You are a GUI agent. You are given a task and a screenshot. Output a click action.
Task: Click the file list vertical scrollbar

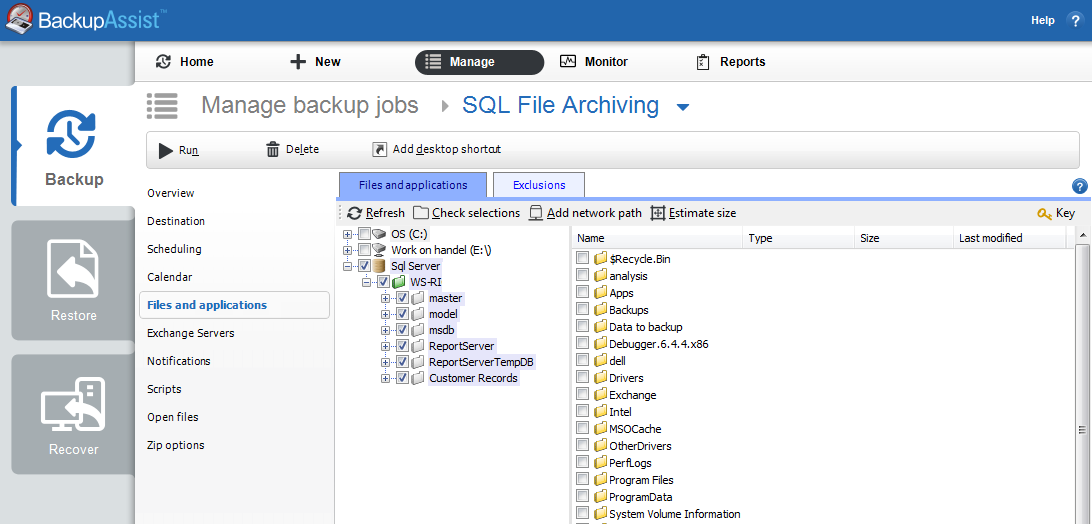pos(1084,376)
